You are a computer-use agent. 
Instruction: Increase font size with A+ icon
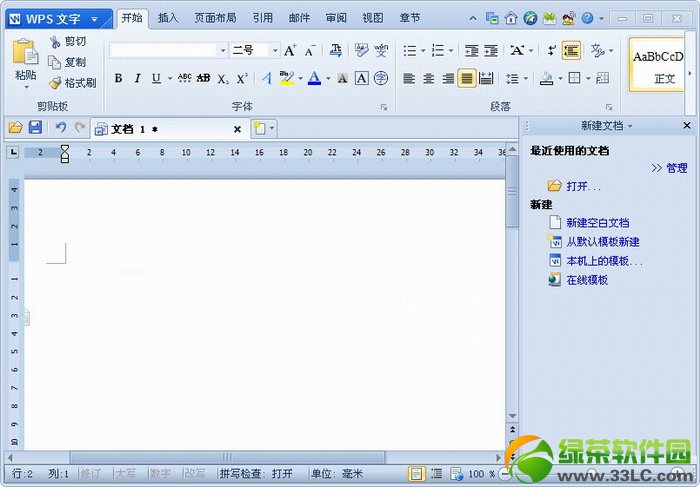[290, 50]
